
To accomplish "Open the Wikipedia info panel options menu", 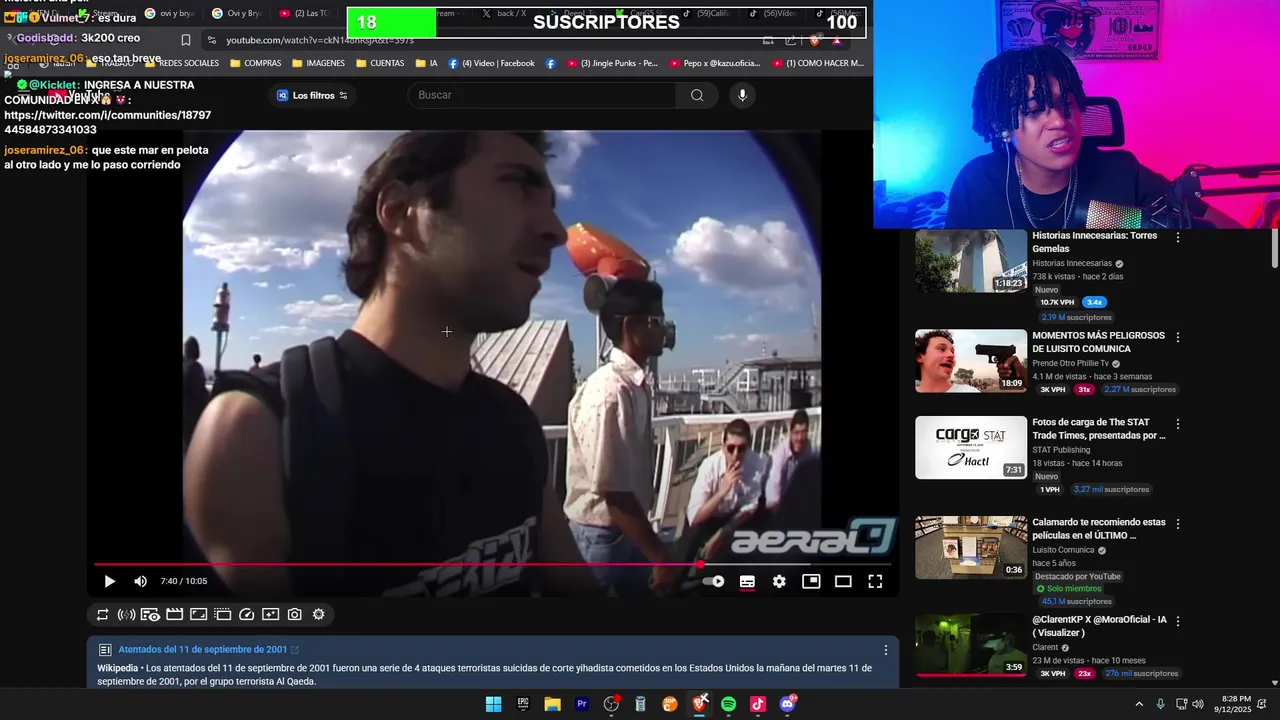I will click(x=885, y=650).
